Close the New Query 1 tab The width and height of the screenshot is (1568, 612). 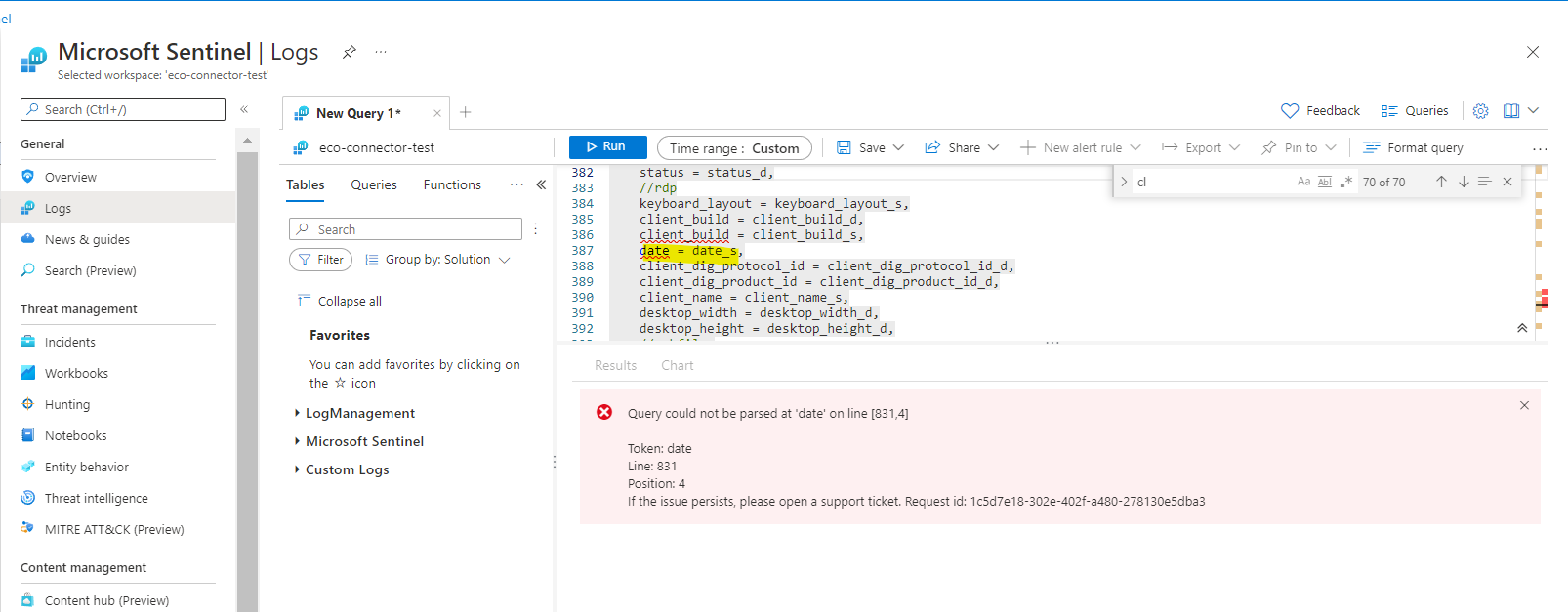tap(437, 113)
